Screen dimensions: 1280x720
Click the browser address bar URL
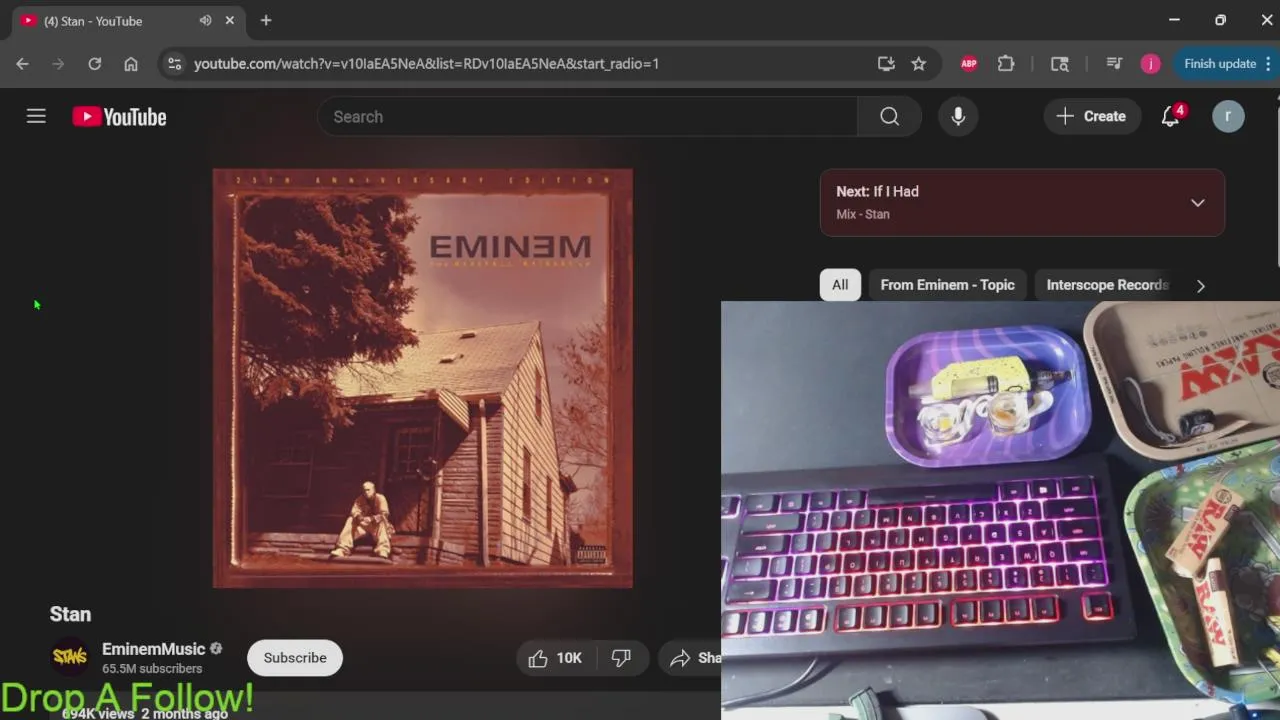tap(426, 63)
